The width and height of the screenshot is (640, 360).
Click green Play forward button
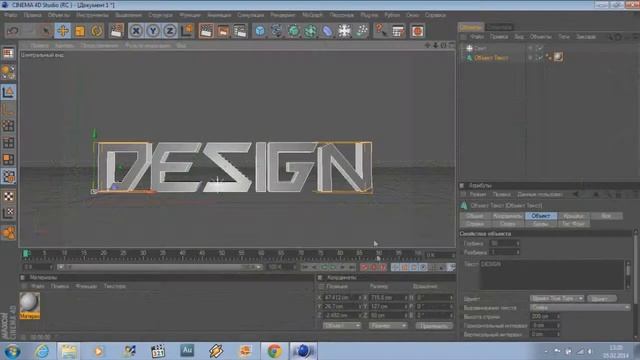point(333,267)
